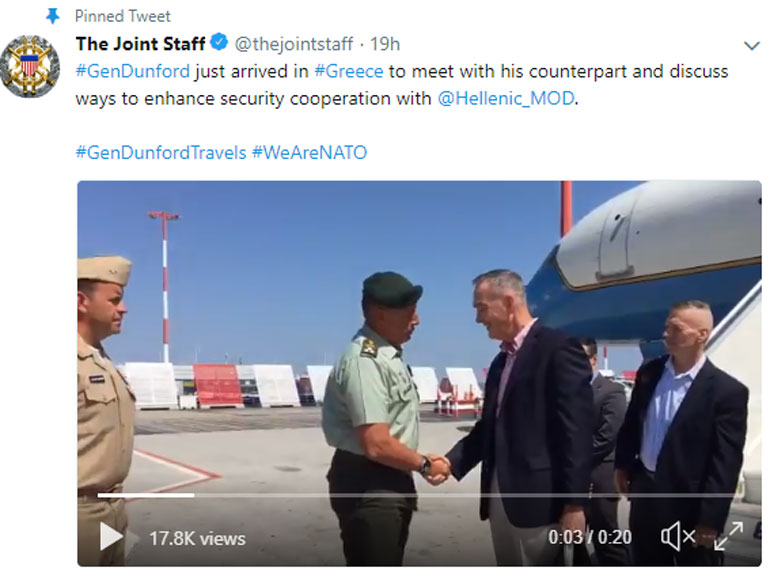Unmute the video sound

678,536
